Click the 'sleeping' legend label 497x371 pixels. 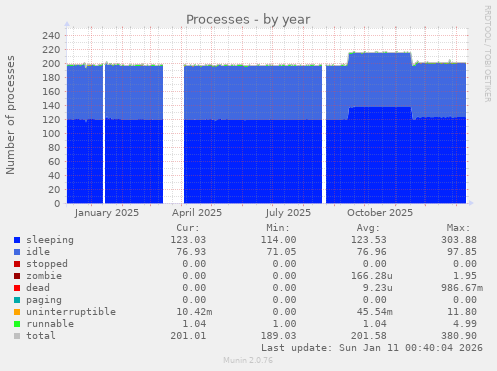click(x=50, y=240)
